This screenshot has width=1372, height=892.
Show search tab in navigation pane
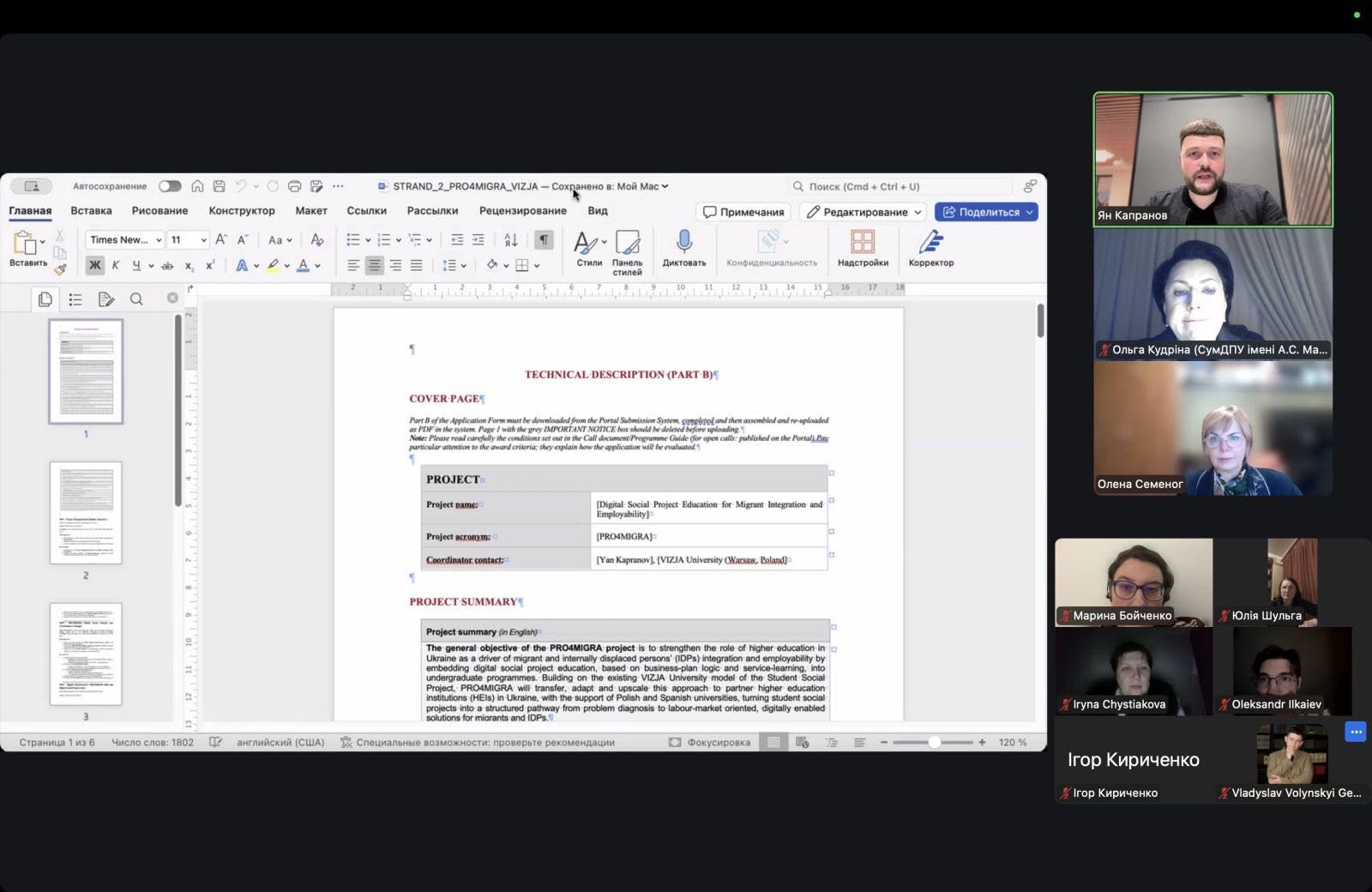click(136, 299)
